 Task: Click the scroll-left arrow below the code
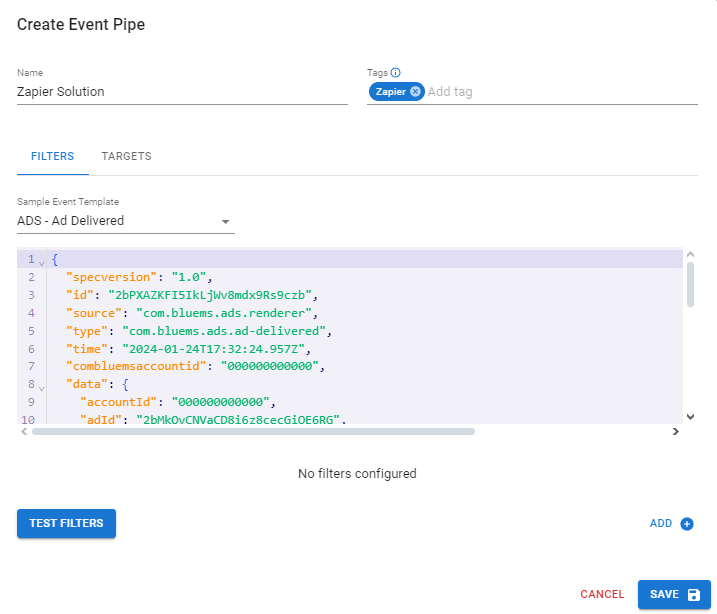[x=24, y=432]
